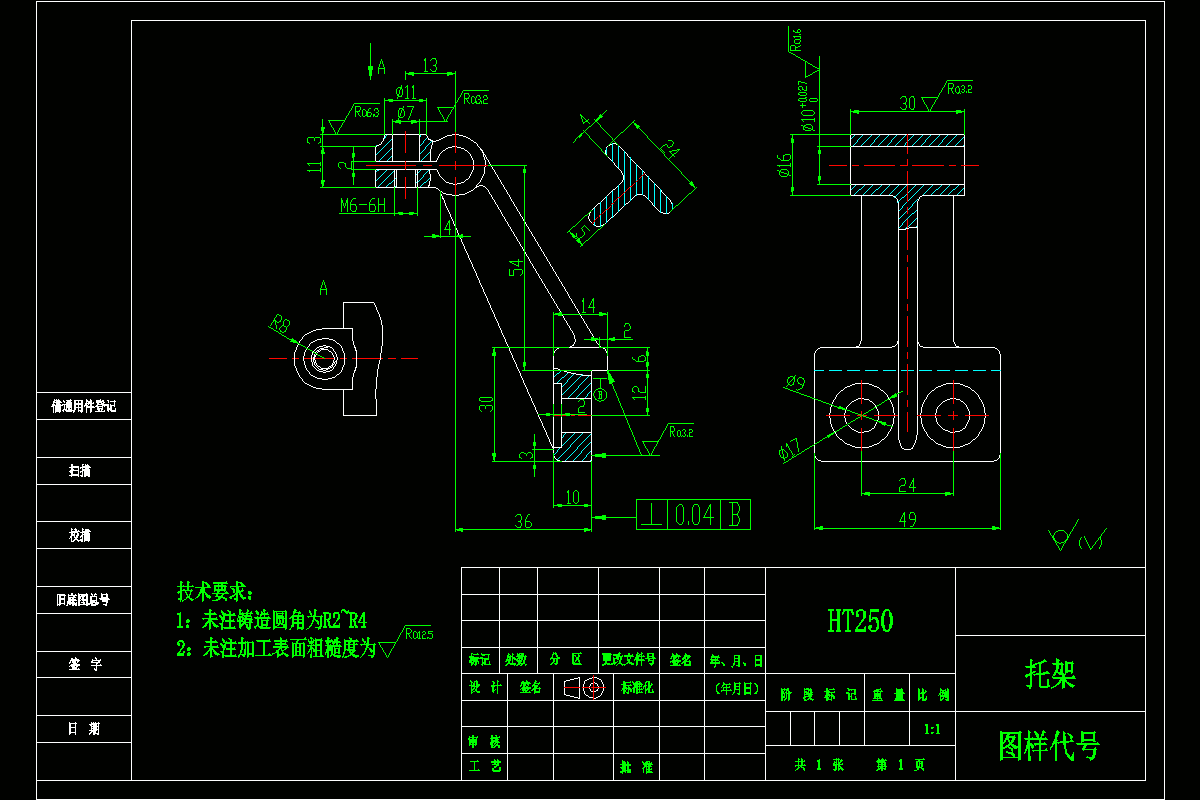1200x800 pixels.
Task: Click the projection symbol in title block
Action: (583, 687)
